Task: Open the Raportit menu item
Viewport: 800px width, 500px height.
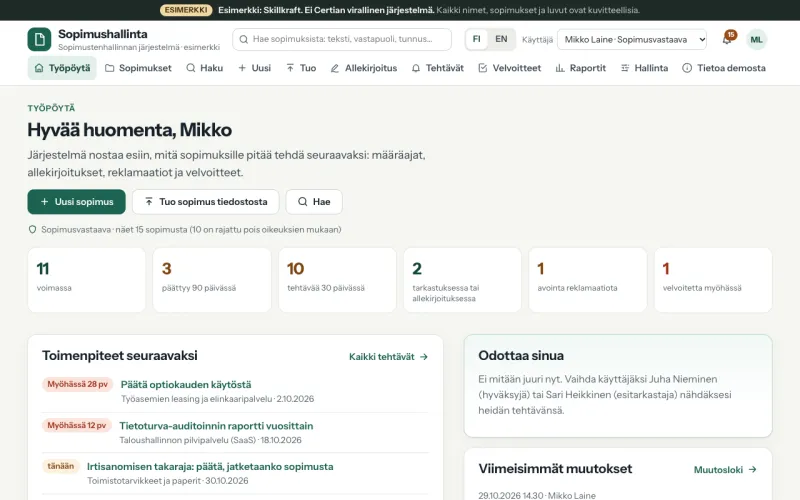Action: pos(581,68)
